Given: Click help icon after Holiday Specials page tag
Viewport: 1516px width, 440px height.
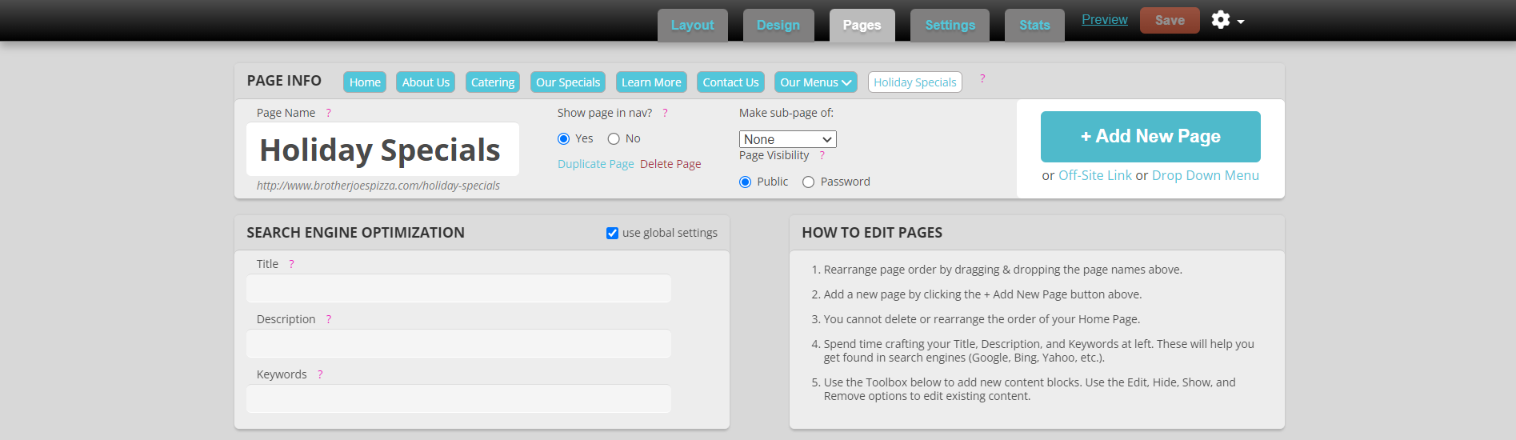Looking at the screenshot, I should tap(982, 79).
